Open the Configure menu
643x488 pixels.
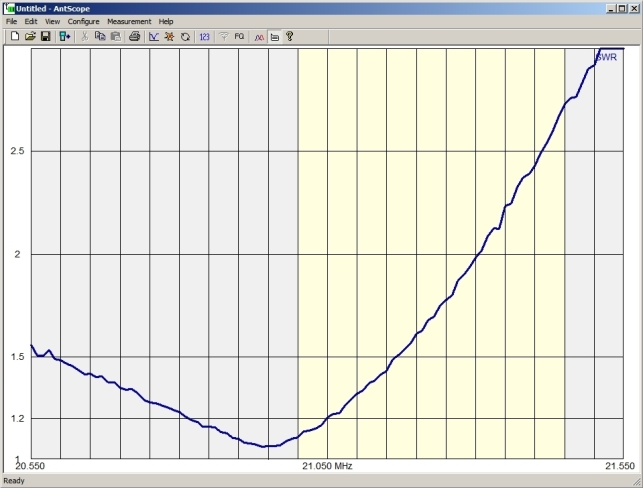point(84,21)
